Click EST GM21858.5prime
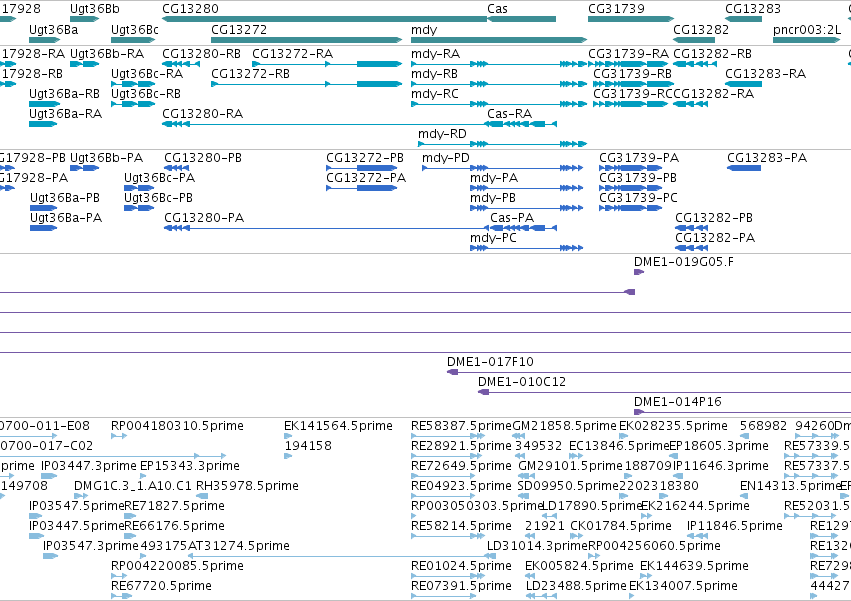Screen dimensions: 851x601 pyautogui.click(x=565, y=426)
